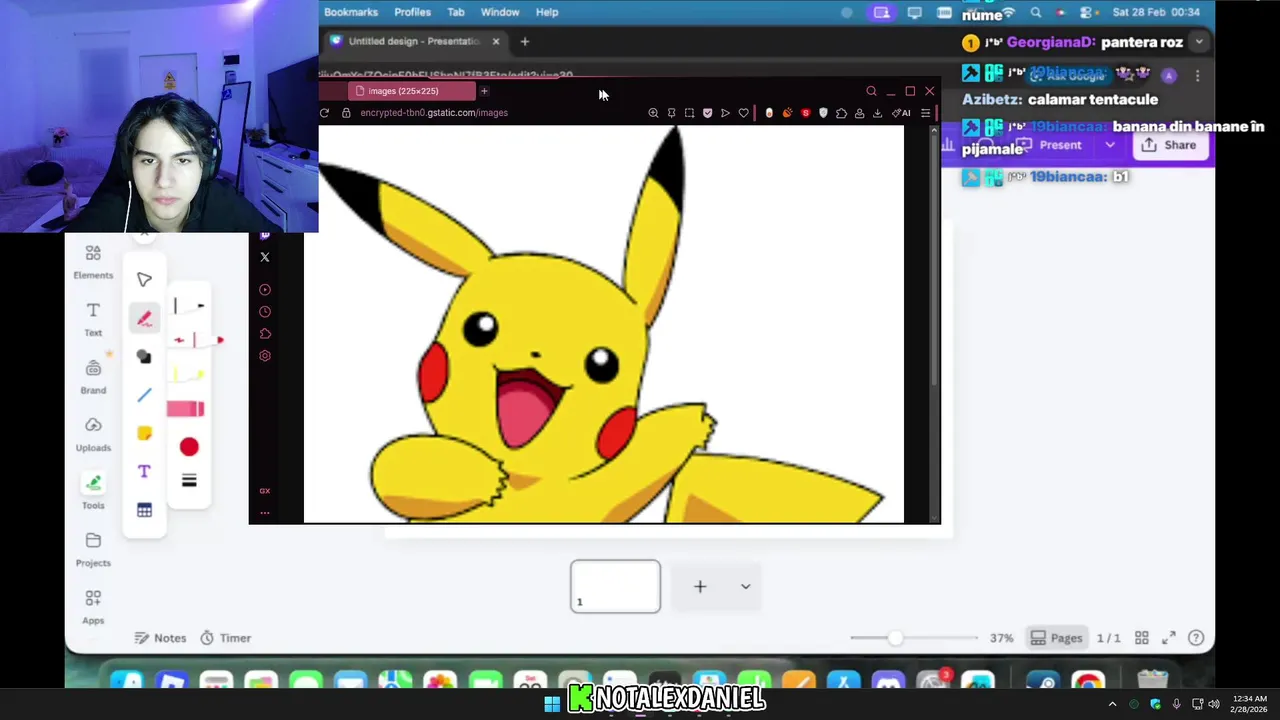Open the Tab menu
The height and width of the screenshot is (720, 1280).
point(456,12)
